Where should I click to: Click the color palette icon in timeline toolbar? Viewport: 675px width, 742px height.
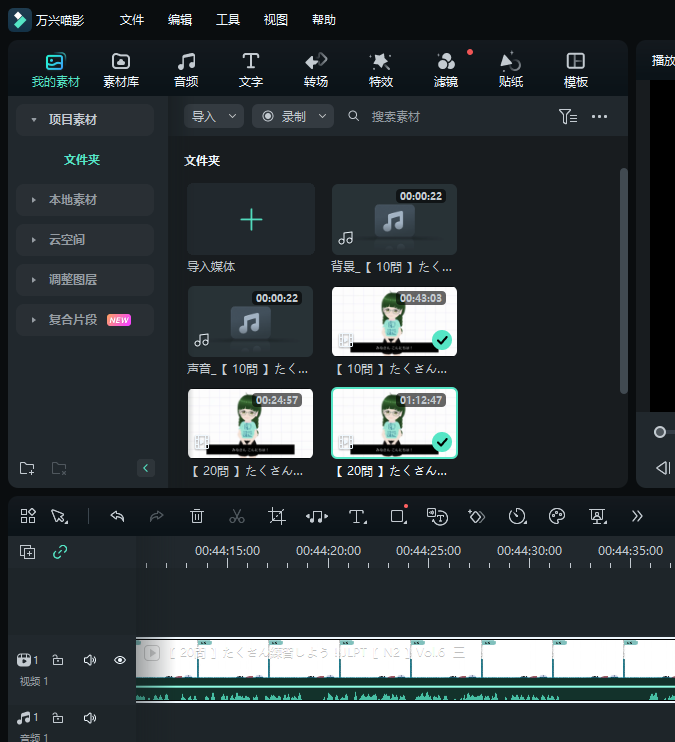click(x=557, y=516)
